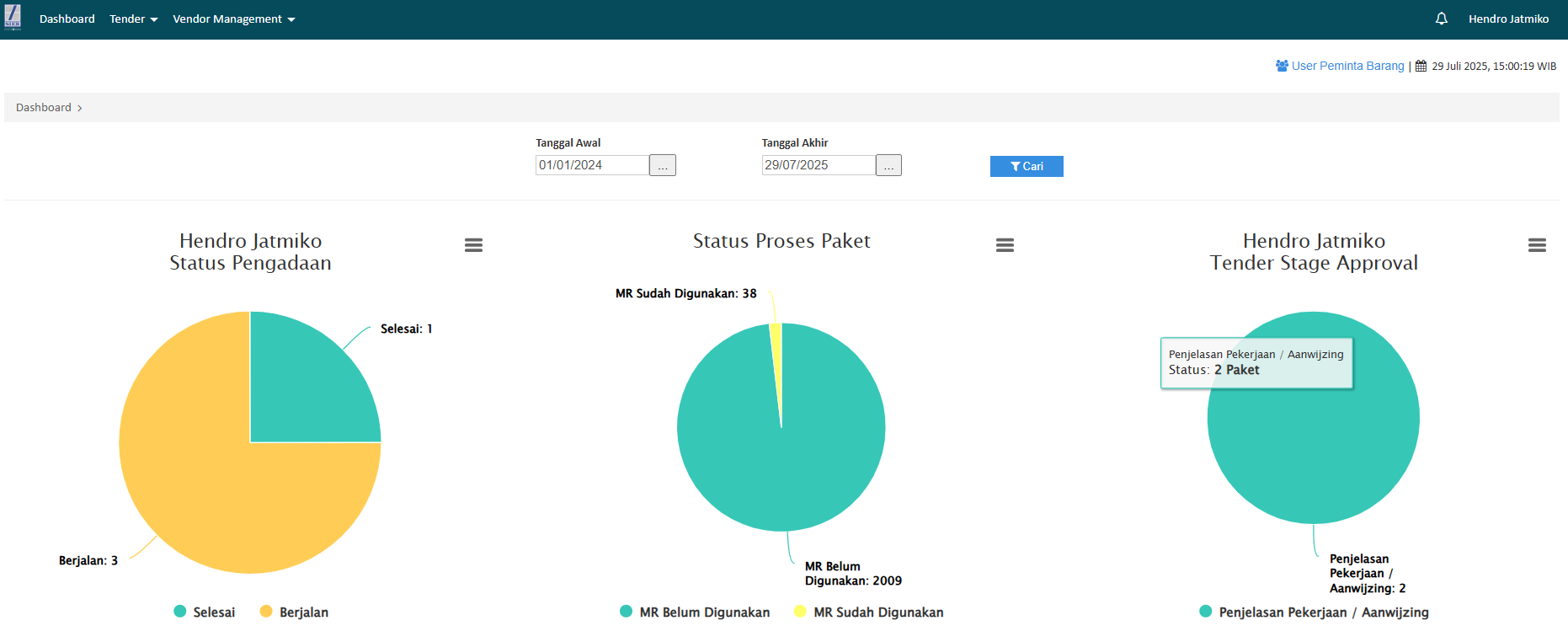
Task: Click the Cari filter button
Action: [x=1027, y=166]
